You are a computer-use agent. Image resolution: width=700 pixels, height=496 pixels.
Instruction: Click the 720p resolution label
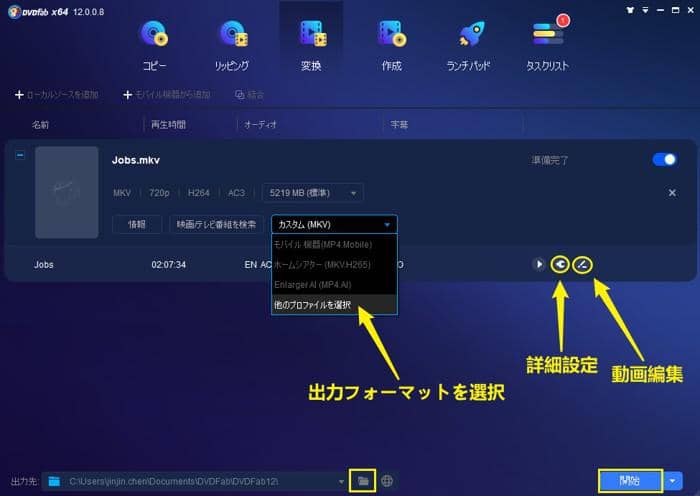click(x=159, y=193)
